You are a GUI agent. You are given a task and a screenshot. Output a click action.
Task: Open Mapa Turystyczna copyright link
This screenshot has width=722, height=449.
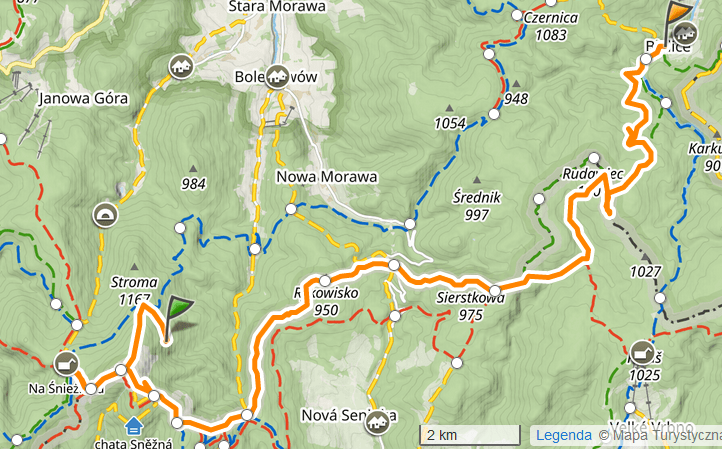660,435
